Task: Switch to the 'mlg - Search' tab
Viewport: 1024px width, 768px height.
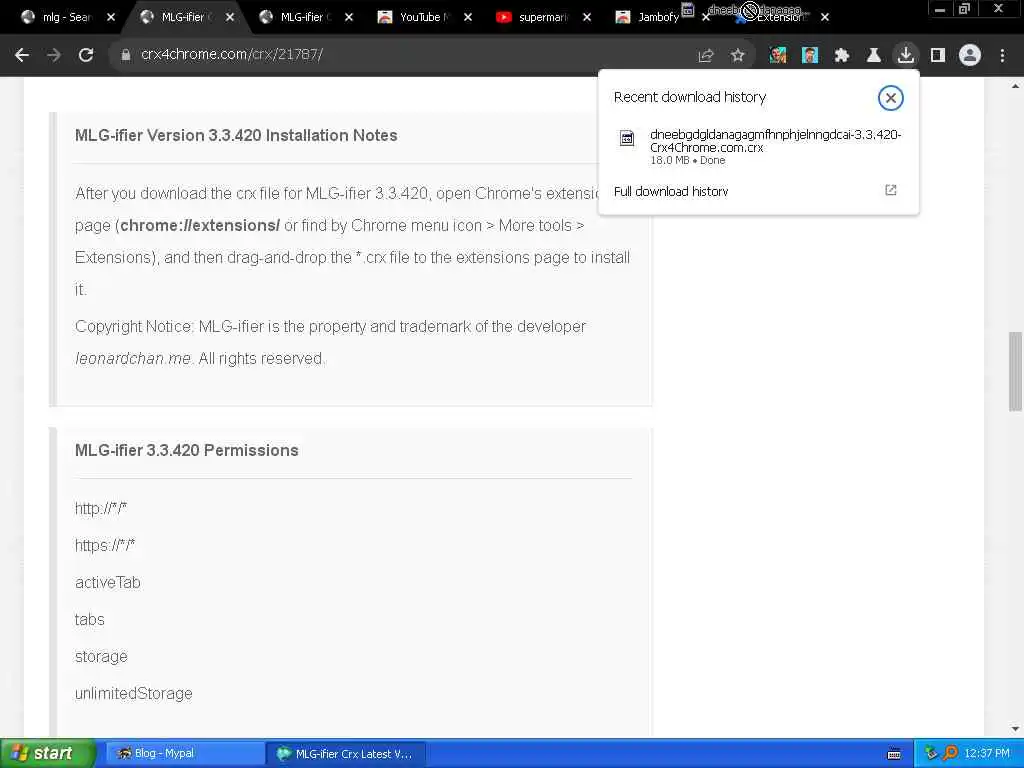Action: tap(67, 17)
